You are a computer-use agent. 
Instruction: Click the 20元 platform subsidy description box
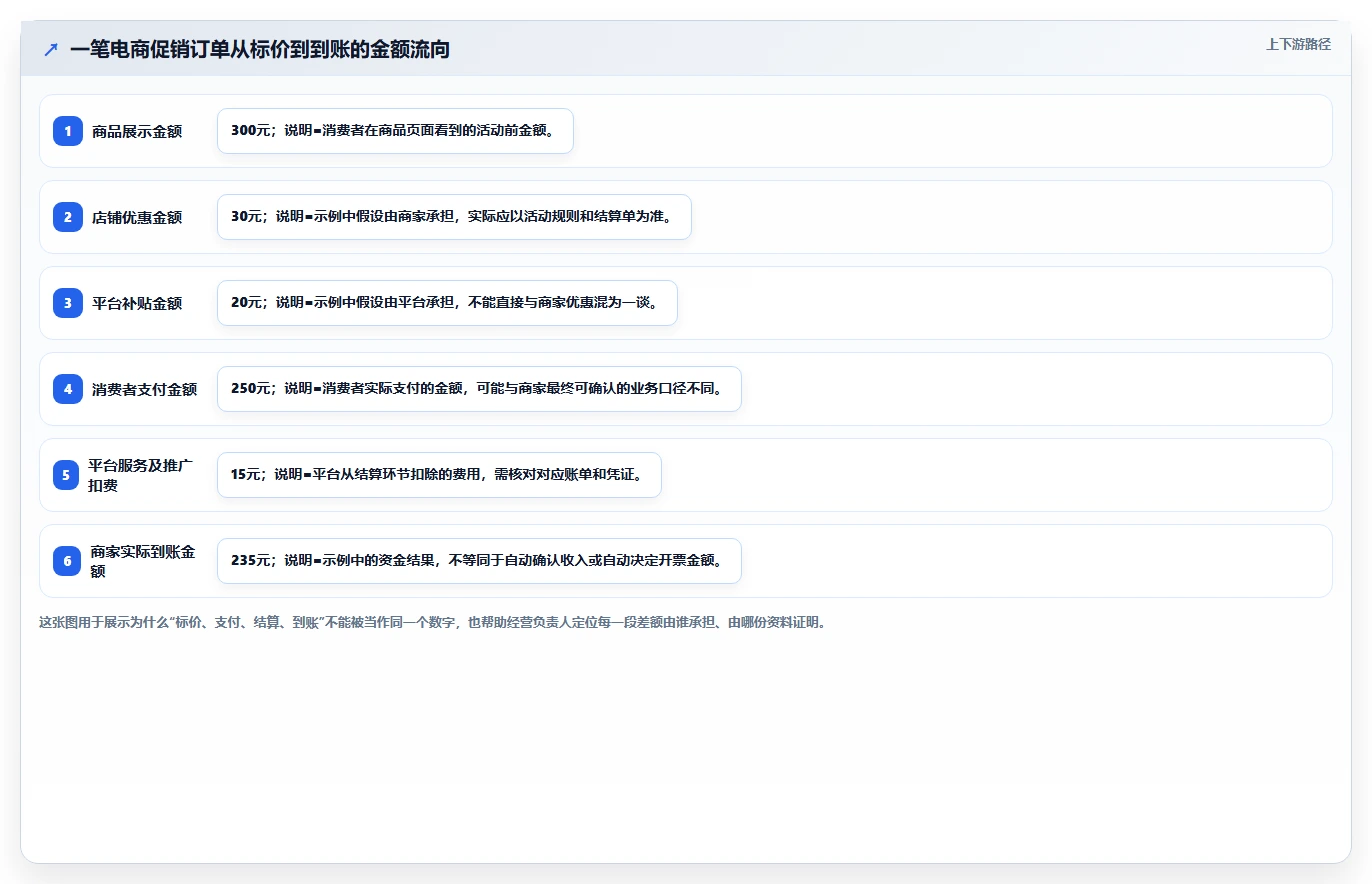tap(447, 303)
